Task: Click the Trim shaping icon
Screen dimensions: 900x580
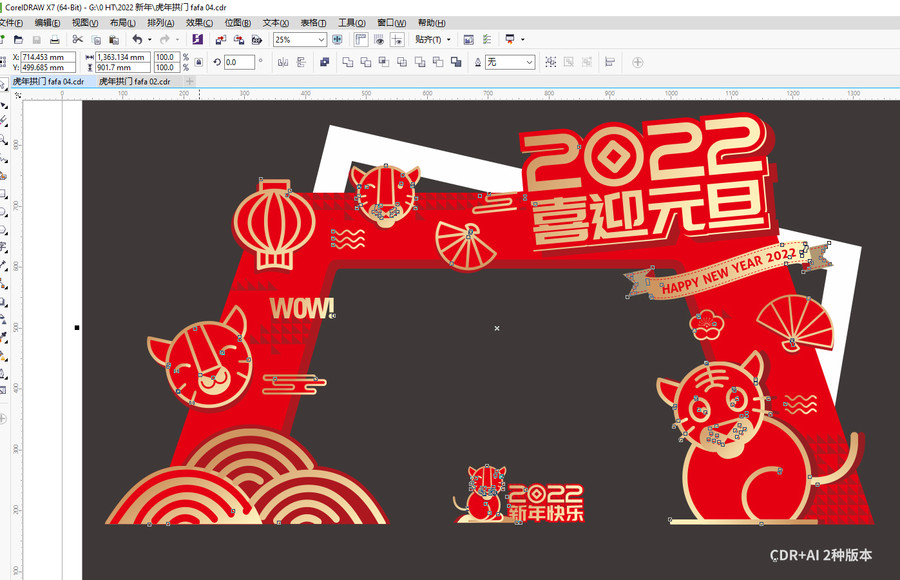Action: click(x=366, y=62)
